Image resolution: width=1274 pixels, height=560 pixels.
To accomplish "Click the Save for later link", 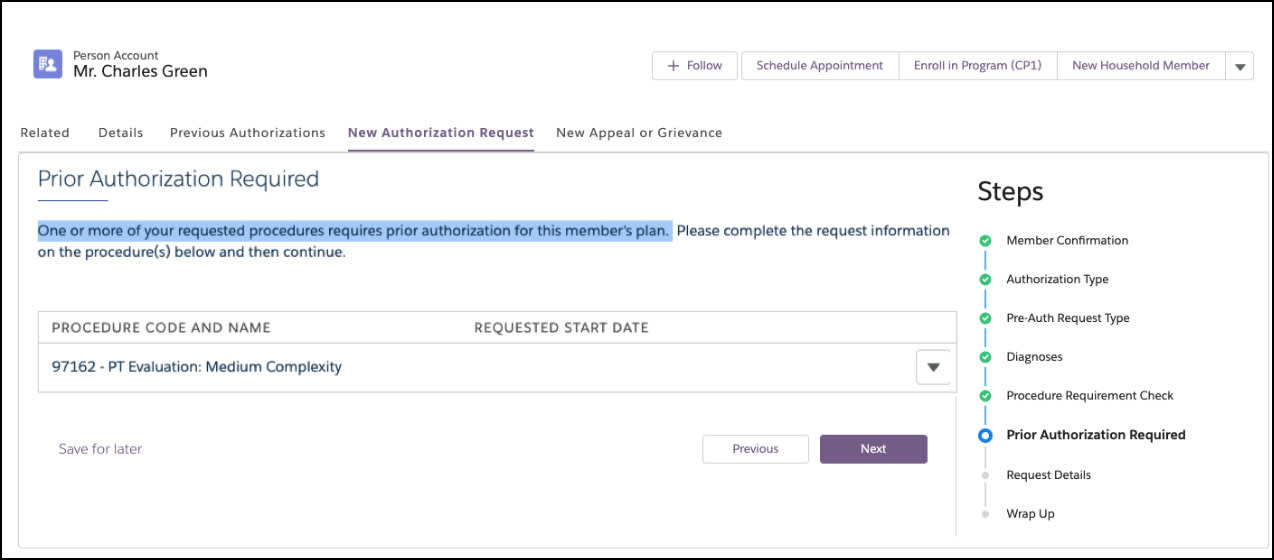I will pos(100,449).
